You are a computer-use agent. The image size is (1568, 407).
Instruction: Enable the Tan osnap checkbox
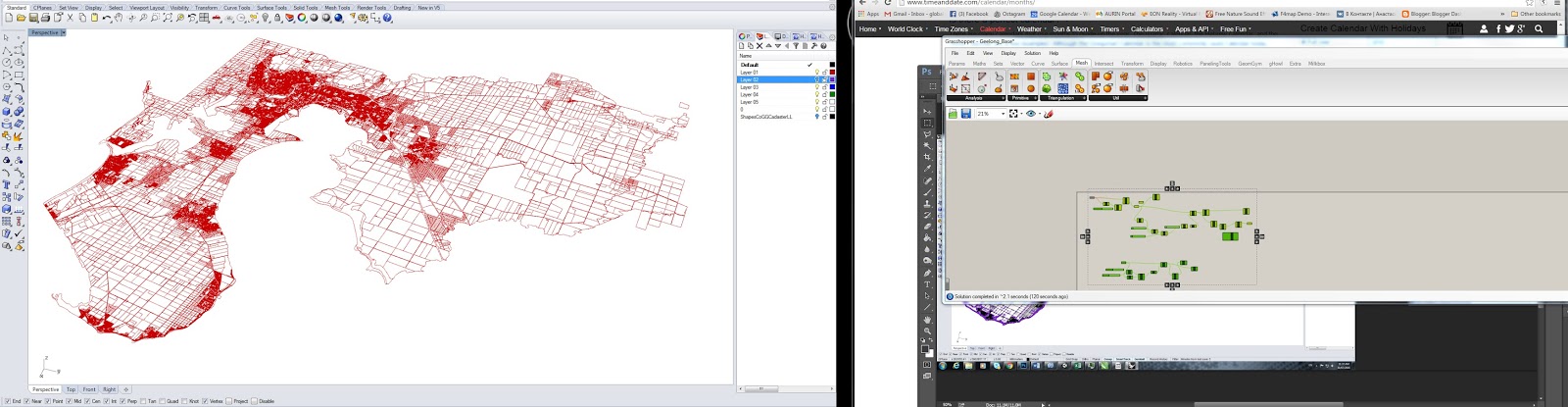[143, 401]
